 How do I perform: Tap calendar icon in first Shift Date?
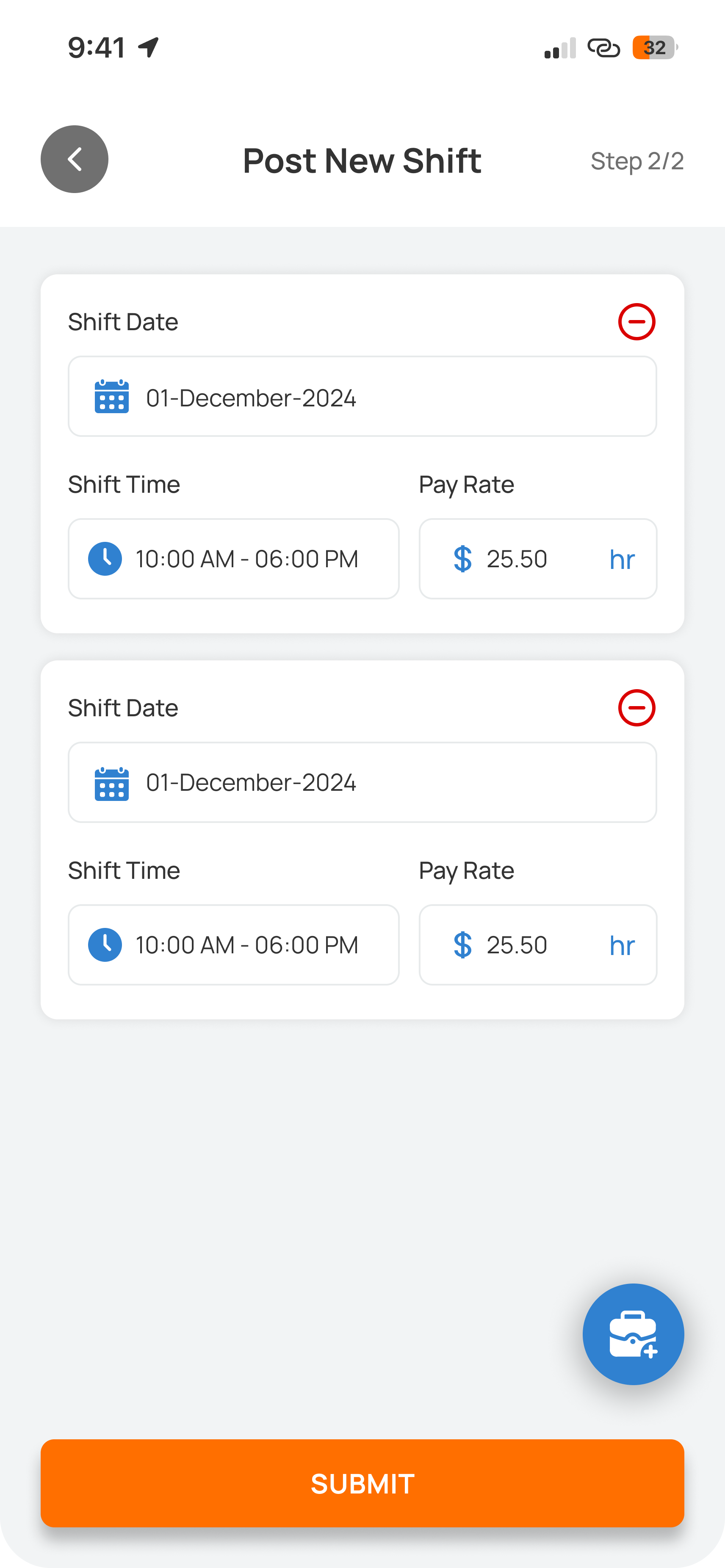click(x=112, y=396)
